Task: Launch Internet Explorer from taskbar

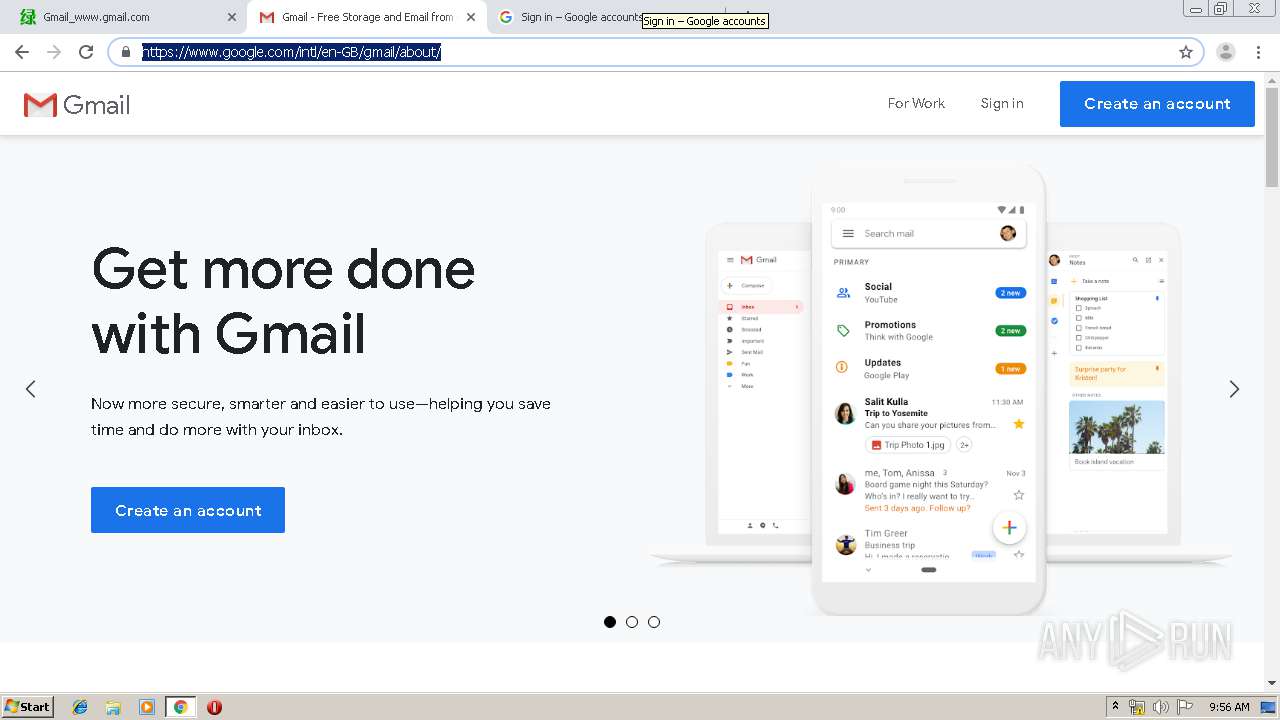Action: click(80, 707)
